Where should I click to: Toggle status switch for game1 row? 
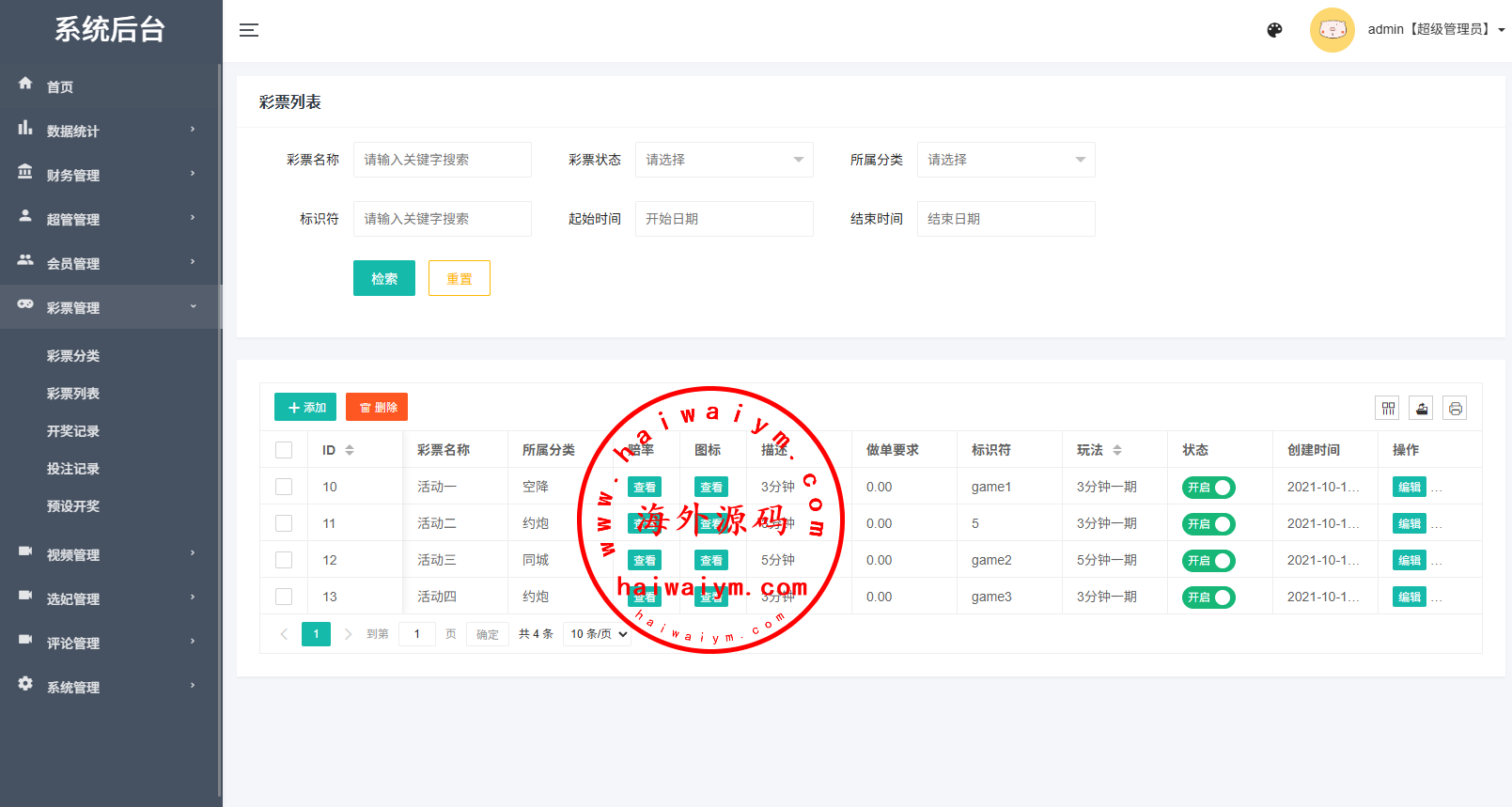[x=1208, y=488]
